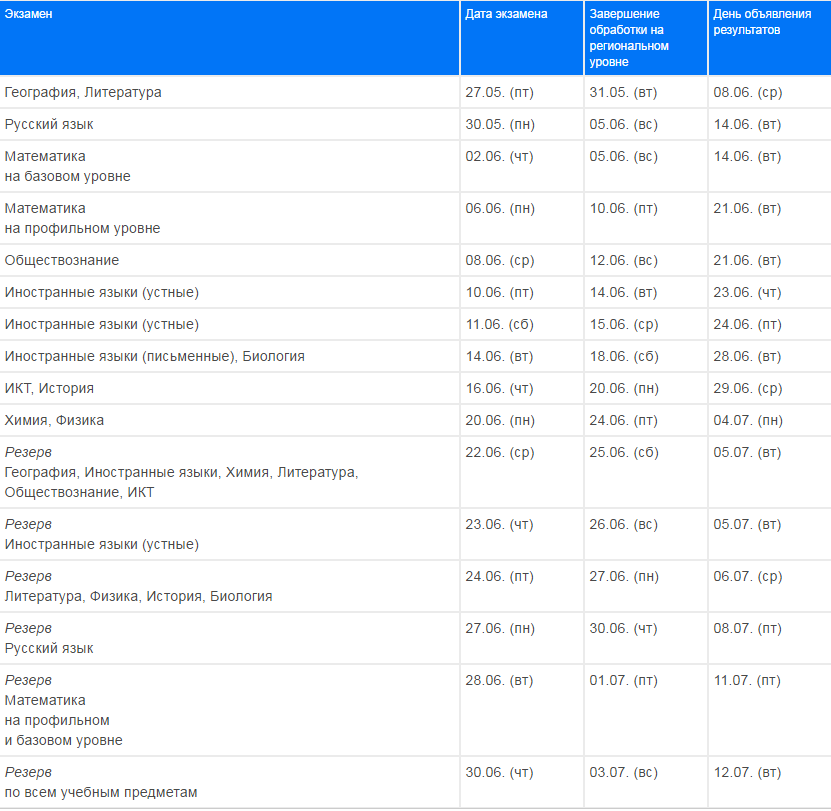Select the 'География, Литература' exam cell
The width and height of the screenshot is (831, 811).
coord(229,92)
